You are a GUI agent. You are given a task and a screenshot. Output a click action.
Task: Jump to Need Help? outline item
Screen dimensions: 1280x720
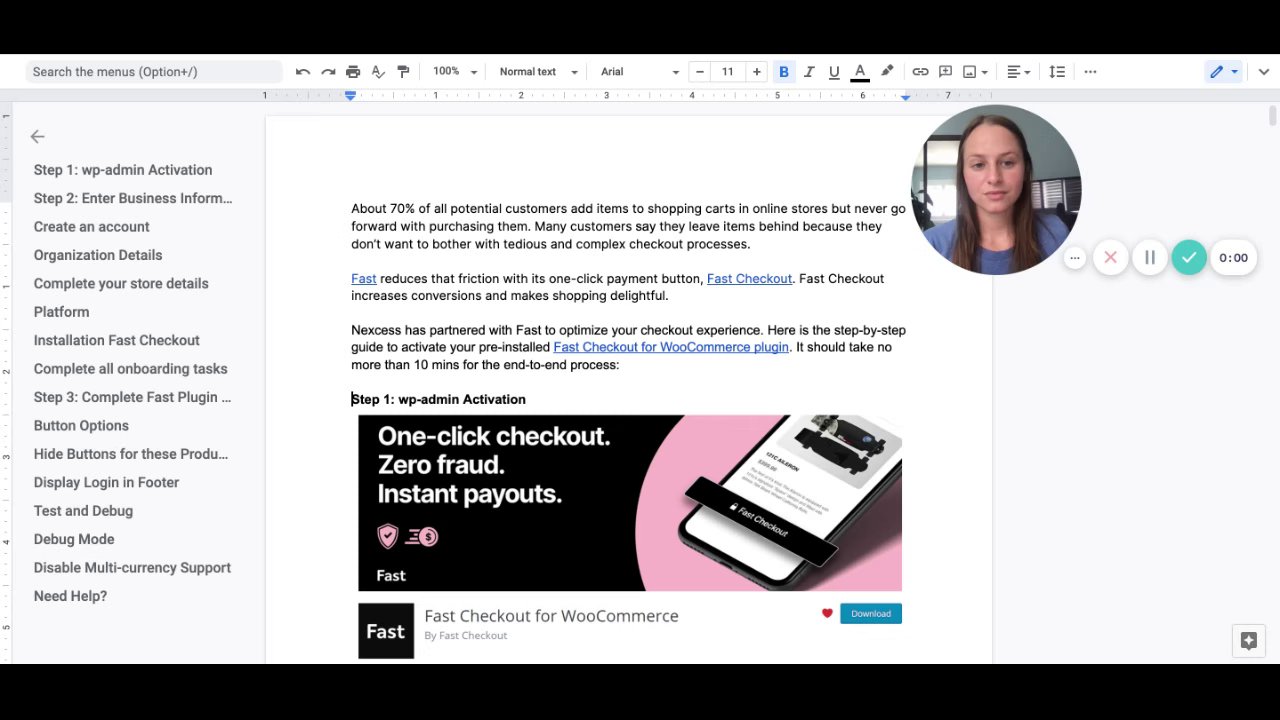click(x=70, y=596)
